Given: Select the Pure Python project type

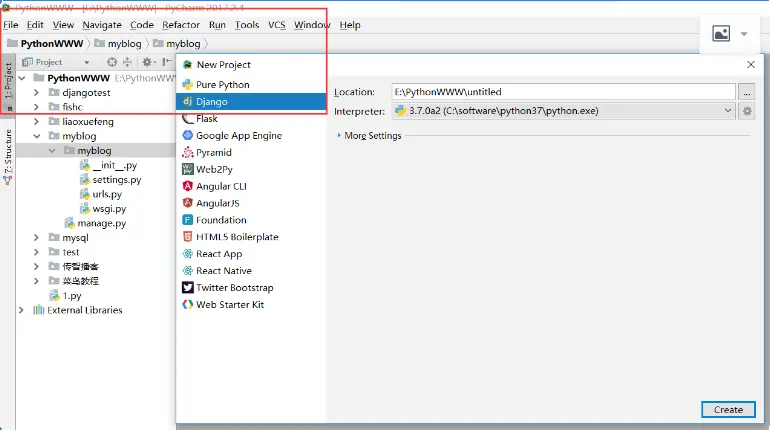Looking at the screenshot, I should [250, 84].
